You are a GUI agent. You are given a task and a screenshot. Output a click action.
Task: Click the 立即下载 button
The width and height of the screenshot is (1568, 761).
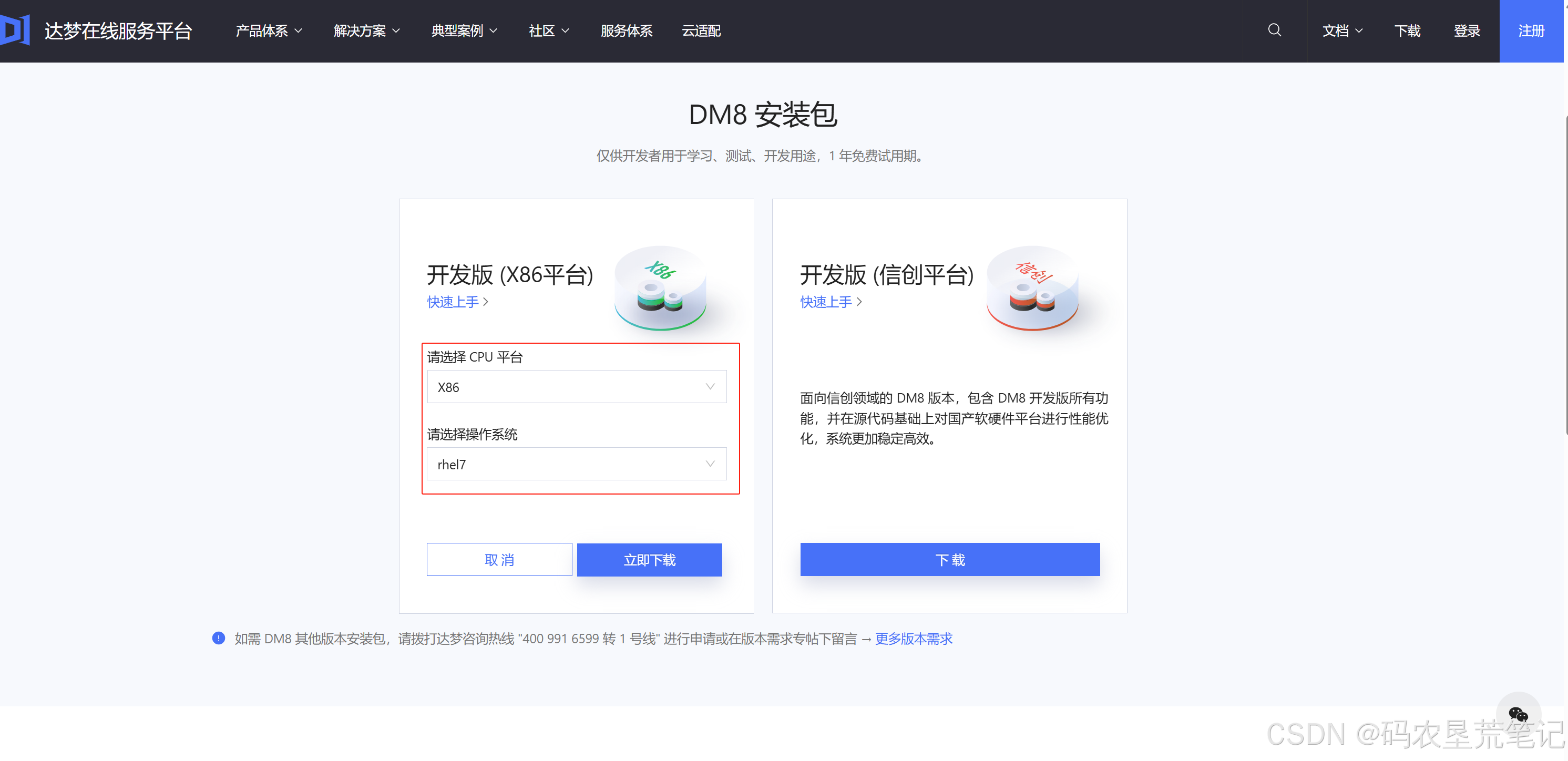[x=650, y=560]
